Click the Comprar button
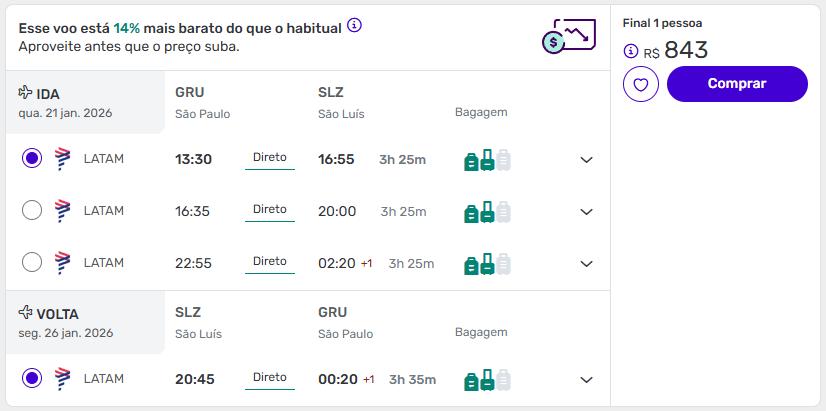 click(x=737, y=84)
